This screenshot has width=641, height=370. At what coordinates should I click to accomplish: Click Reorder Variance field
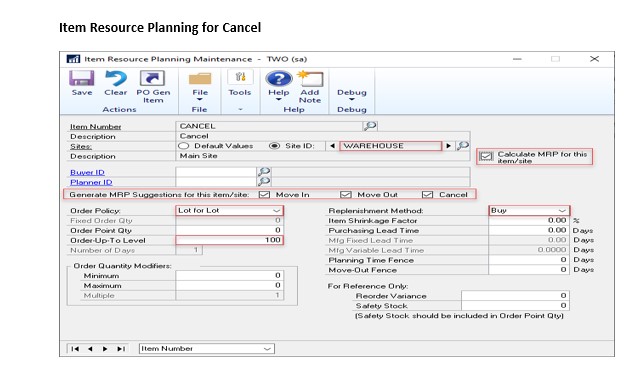click(515, 296)
